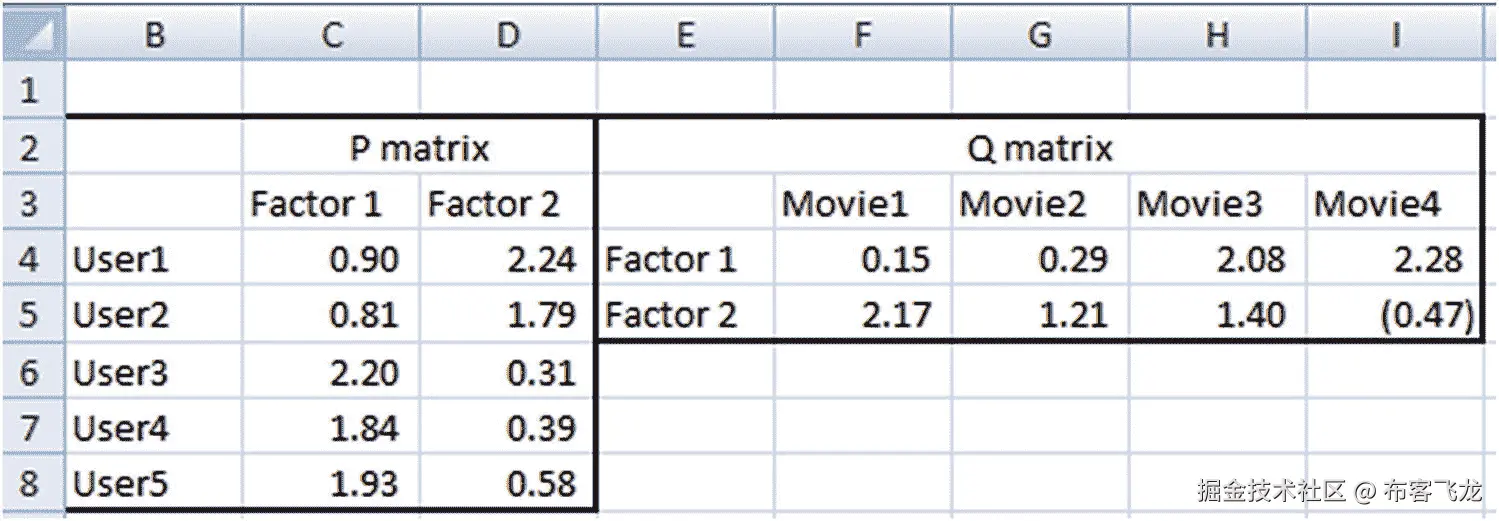1499x521 pixels.
Task: Click cell containing 2.24
Action: (507, 260)
